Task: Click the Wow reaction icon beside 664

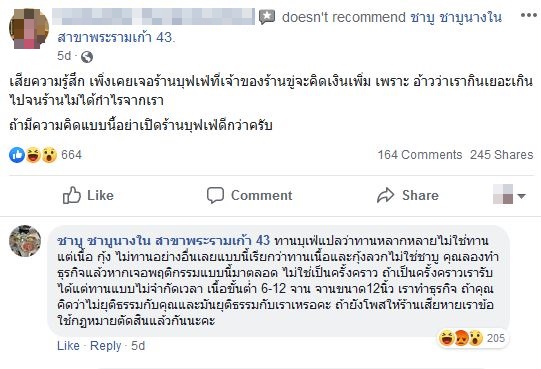Action: 49,155
